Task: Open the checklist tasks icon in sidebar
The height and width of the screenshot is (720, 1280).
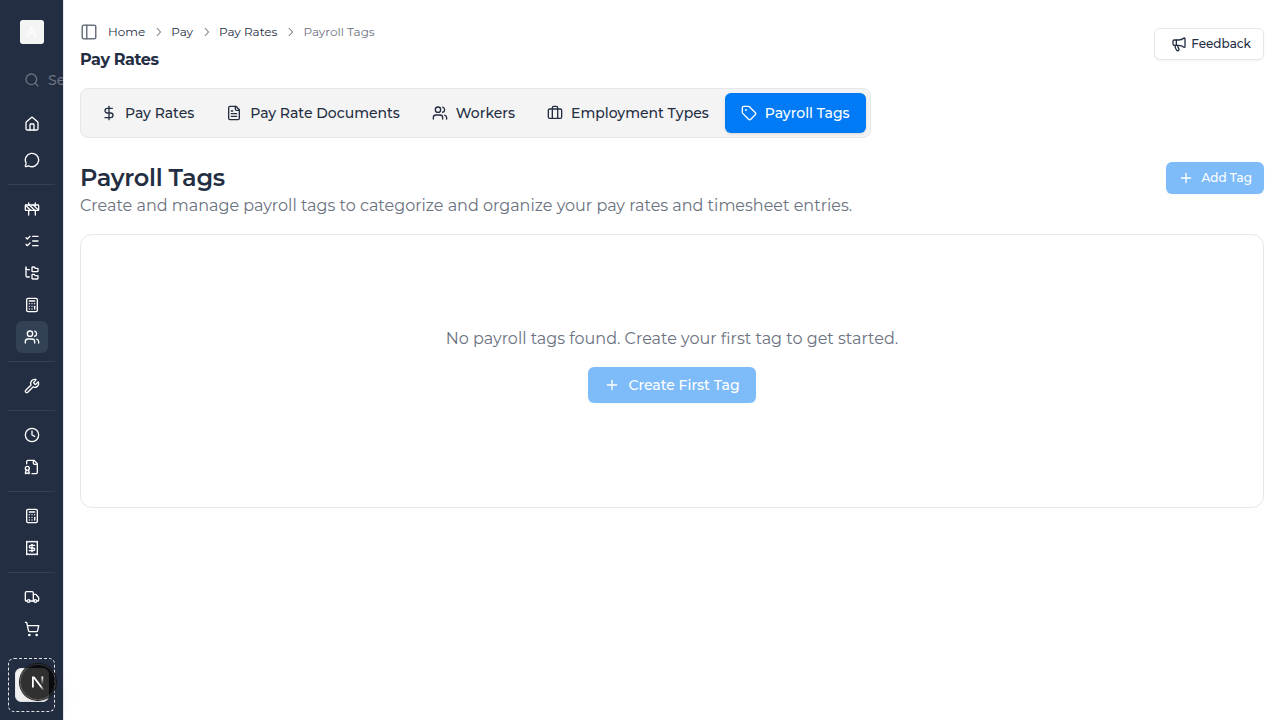Action: [x=31, y=241]
